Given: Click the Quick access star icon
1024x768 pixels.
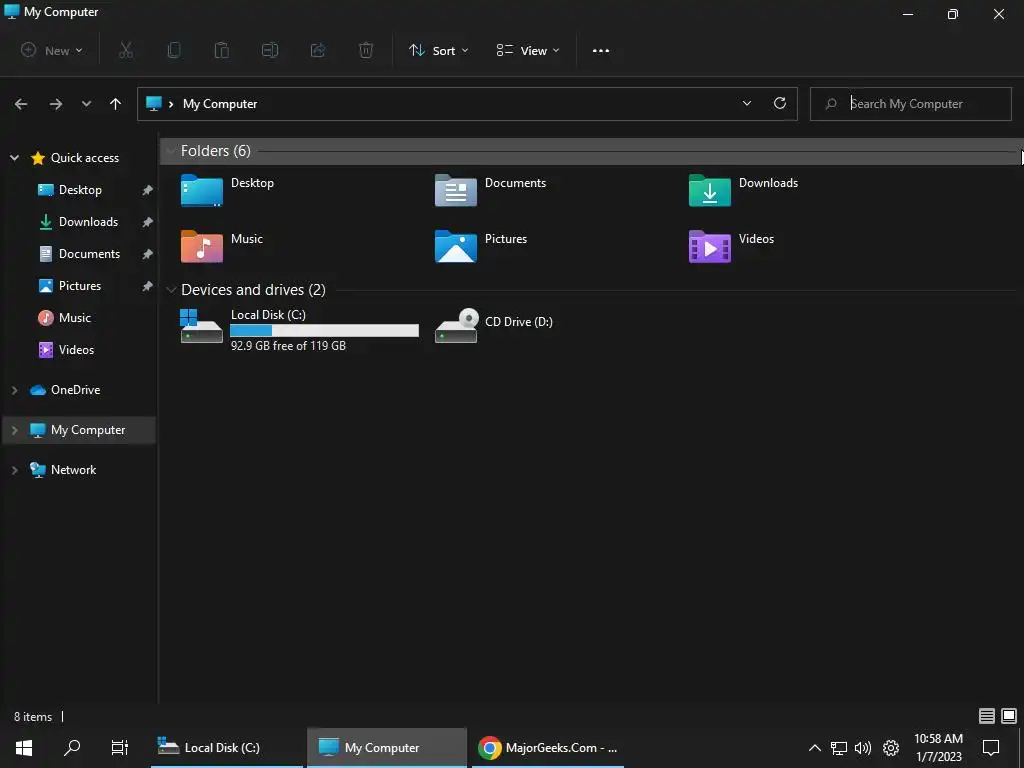Looking at the screenshot, I should click(x=38, y=157).
